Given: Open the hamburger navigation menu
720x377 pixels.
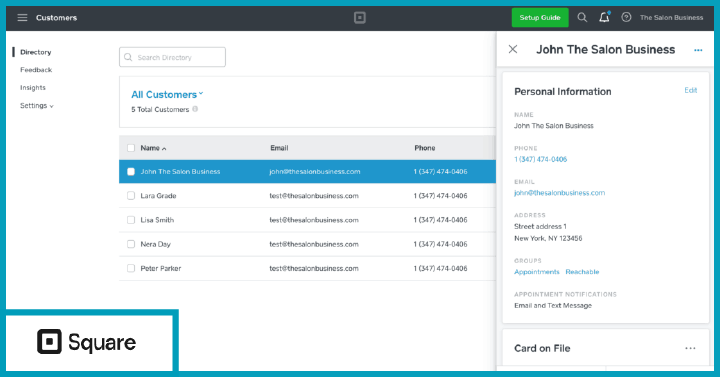Looking at the screenshot, I should (22, 17).
